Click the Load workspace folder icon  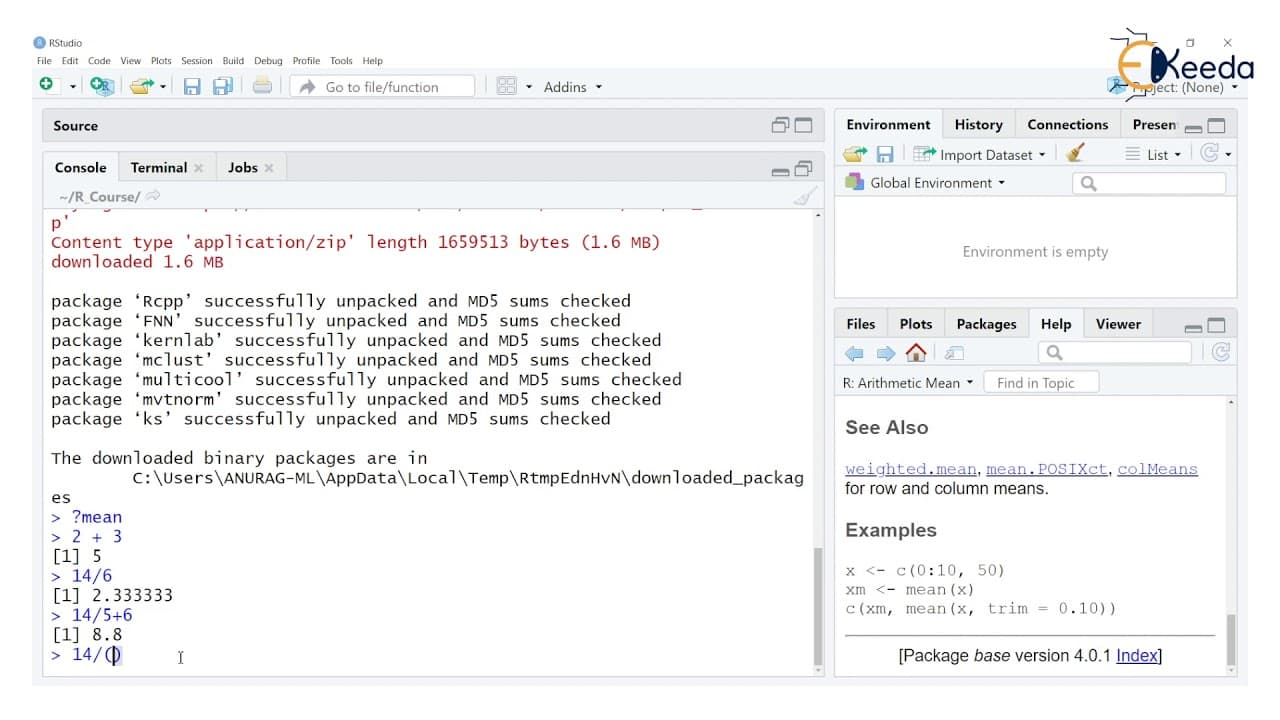(855, 154)
